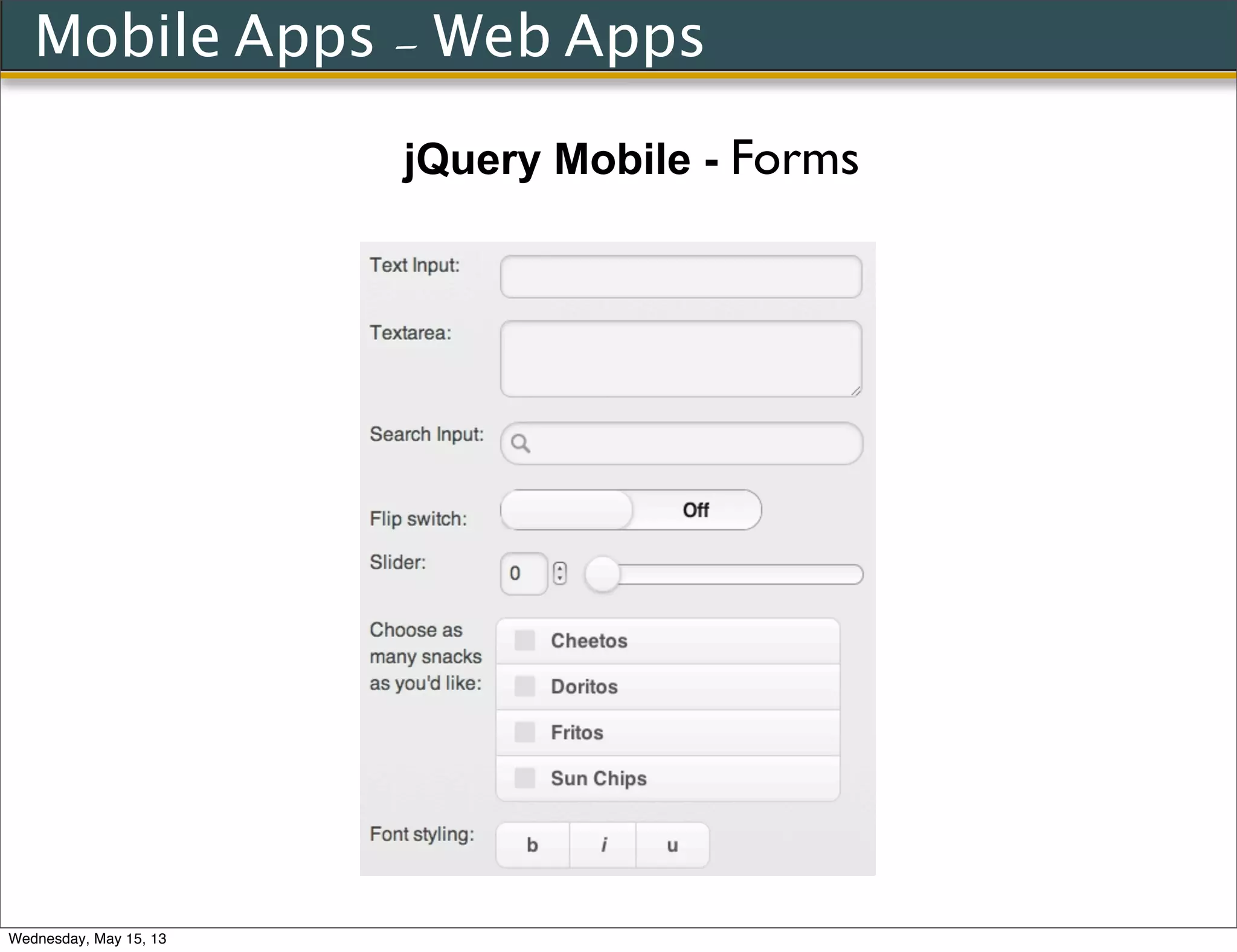The height and width of the screenshot is (952, 1237).
Task: Click the Cheetos label text
Action: tap(589, 641)
